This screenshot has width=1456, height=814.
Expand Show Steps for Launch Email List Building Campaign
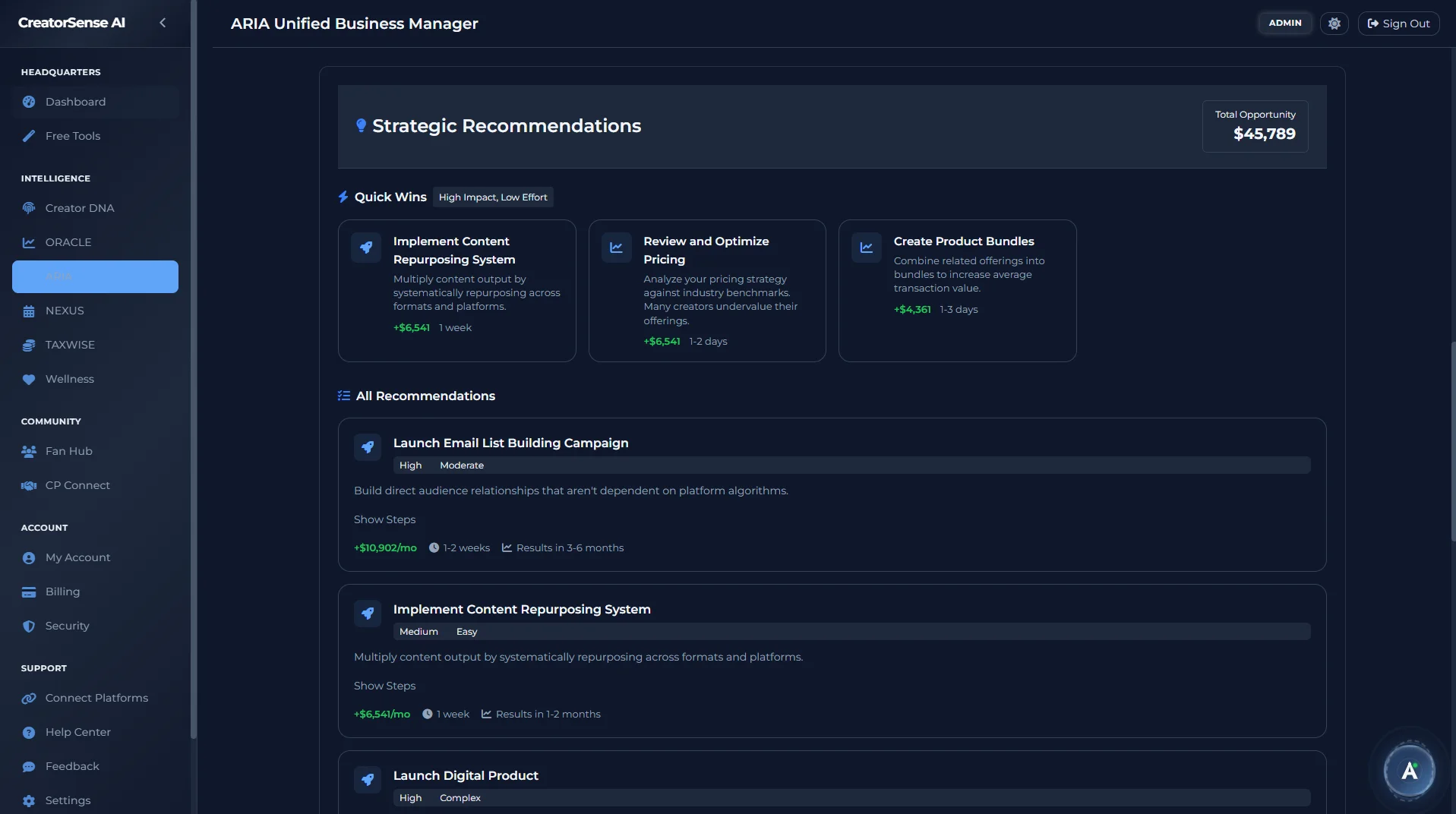[x=384, y=519]
